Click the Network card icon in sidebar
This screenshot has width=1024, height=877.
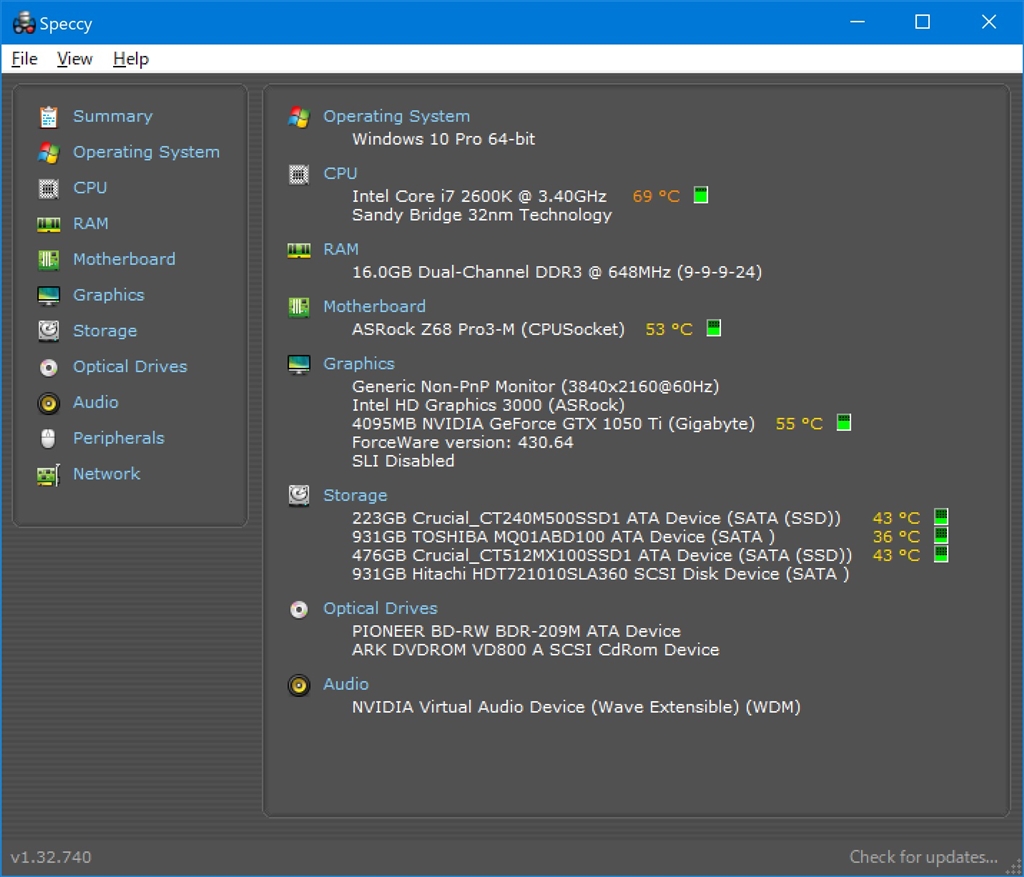click(48, 475)
